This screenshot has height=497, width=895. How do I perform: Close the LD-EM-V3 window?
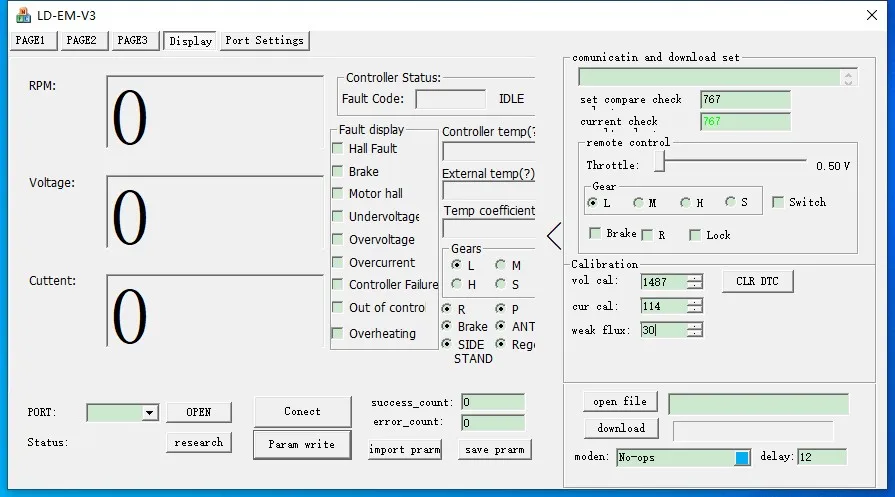tap(872, 15)
